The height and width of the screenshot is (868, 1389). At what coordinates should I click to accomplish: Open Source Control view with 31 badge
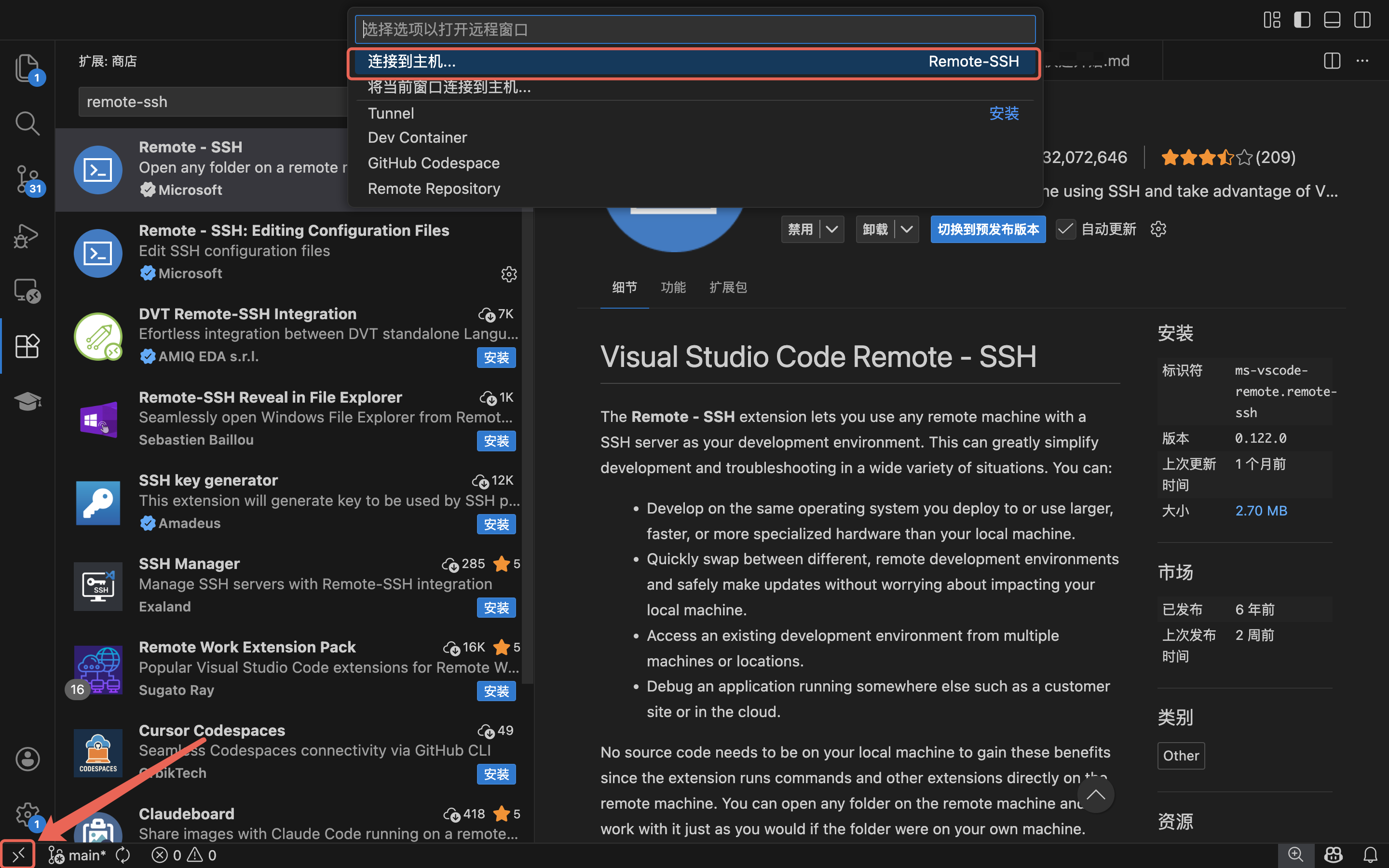27,179
